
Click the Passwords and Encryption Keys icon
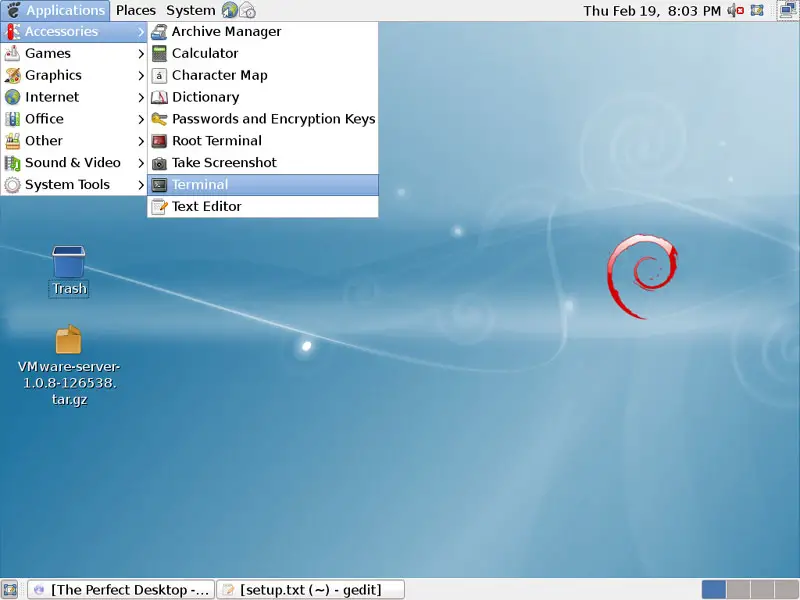pos(159,119)
